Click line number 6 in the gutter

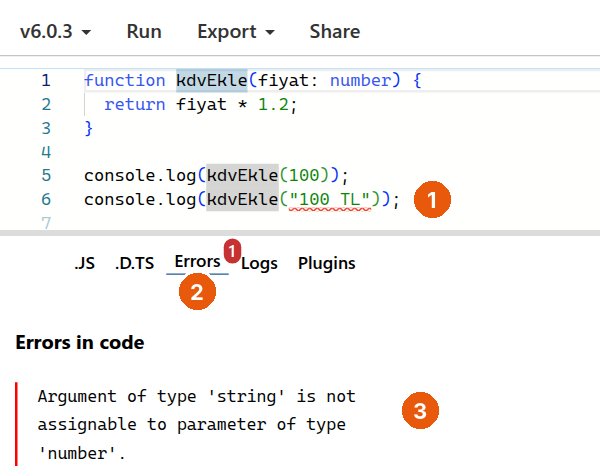pos(46,199)
